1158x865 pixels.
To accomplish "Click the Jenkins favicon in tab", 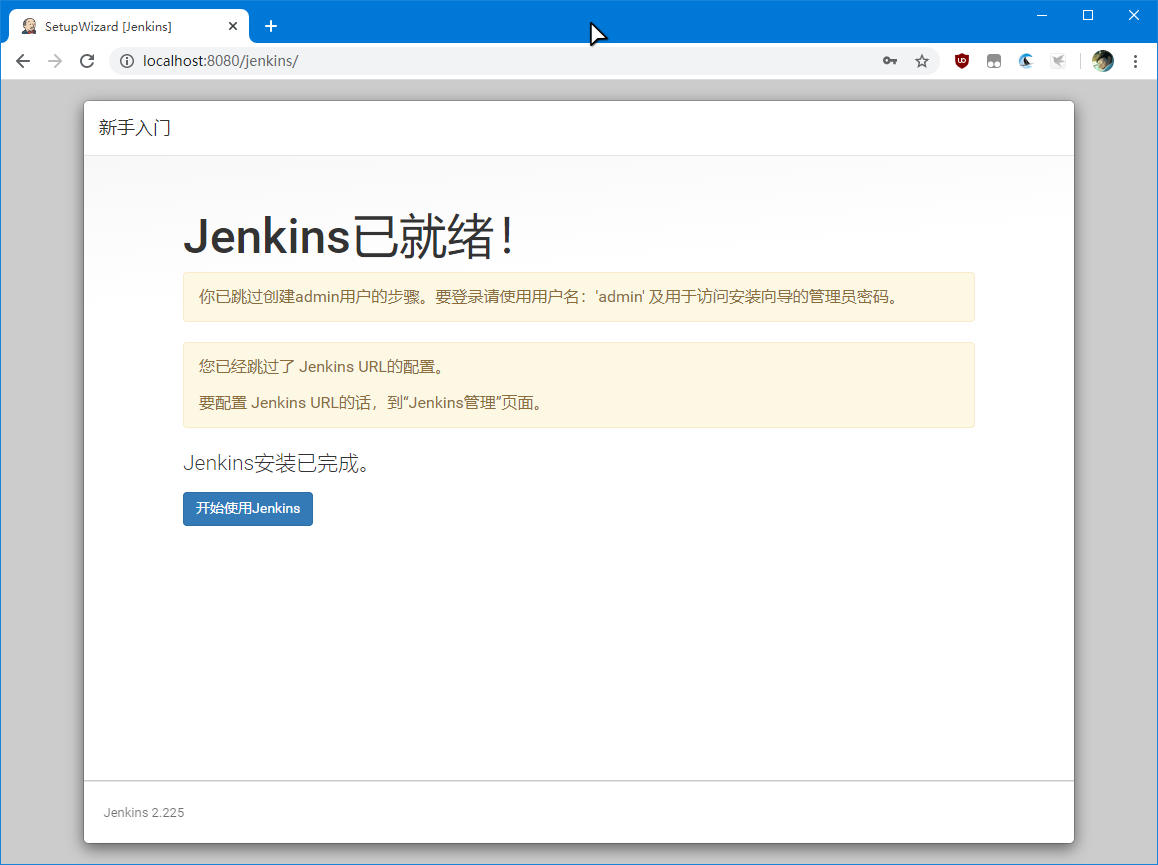I will 29,27.
